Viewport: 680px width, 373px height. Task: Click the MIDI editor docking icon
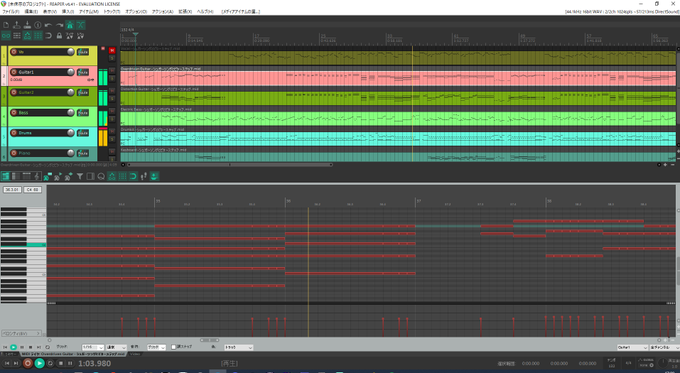[154, 176]
